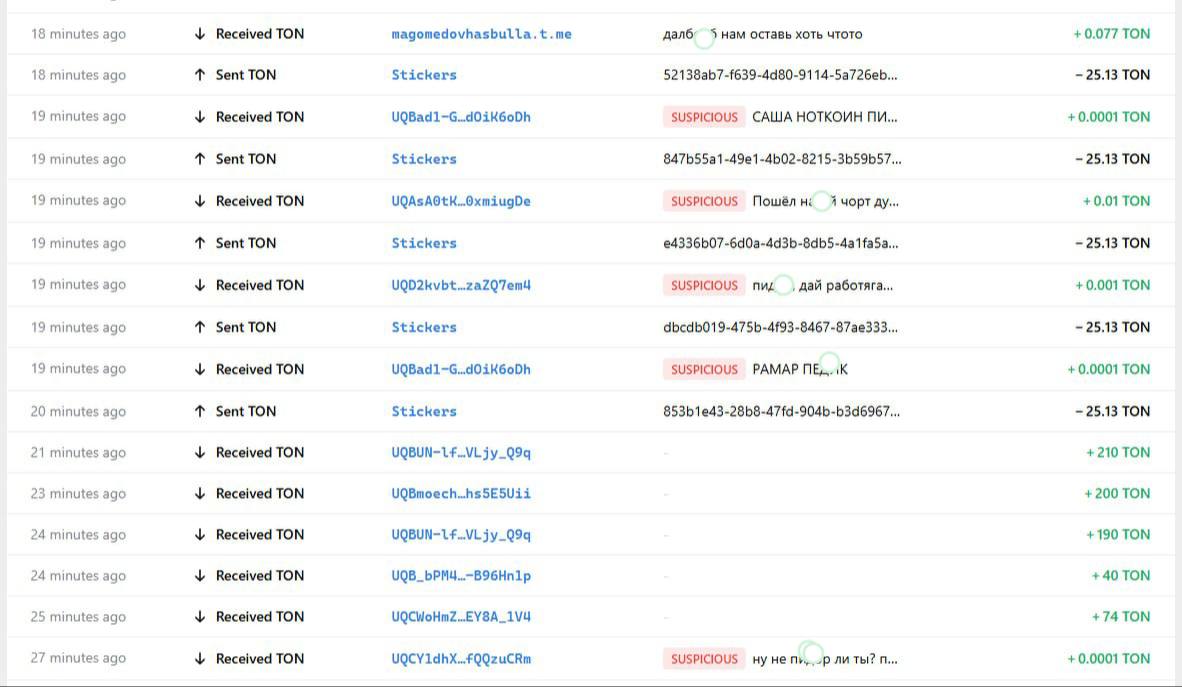Image resolution: width=1182 pixels, height=687 pixels.
Task: Open the UQCY1dhX...fQQzuCRm sender address
Action: coord(461,658)
